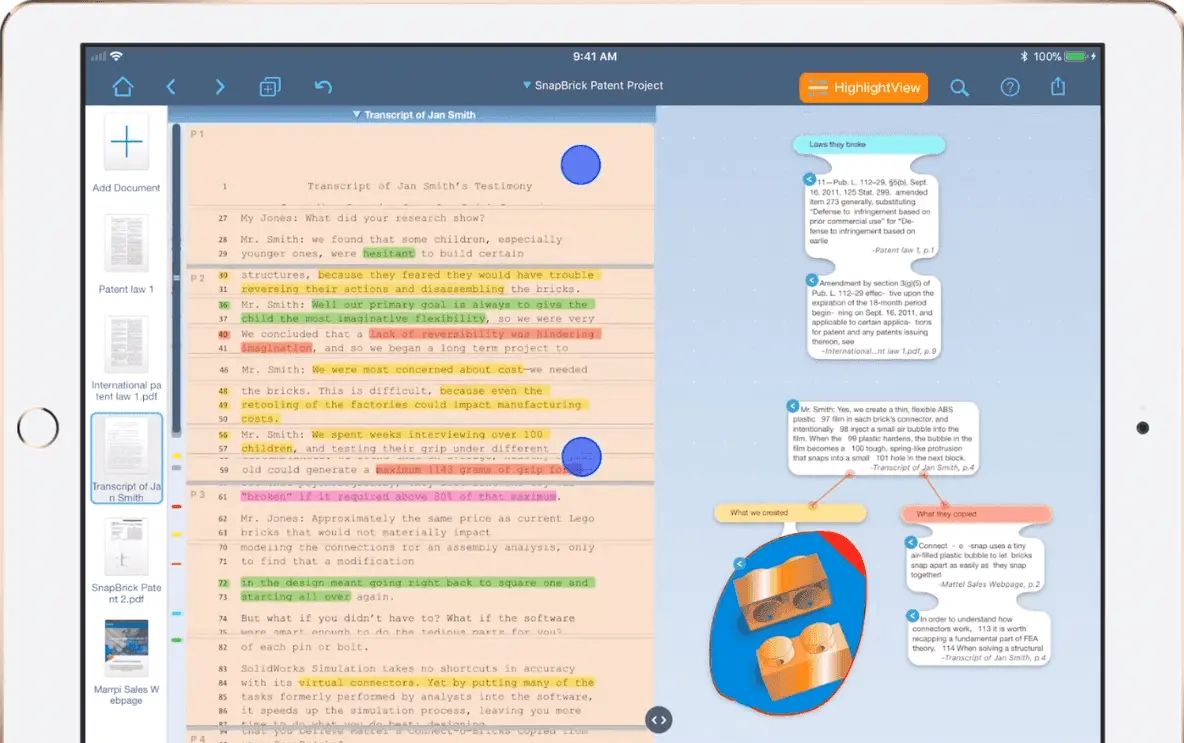
Task: Select the 'What we created' label
Action: click(x=790, y=513)
